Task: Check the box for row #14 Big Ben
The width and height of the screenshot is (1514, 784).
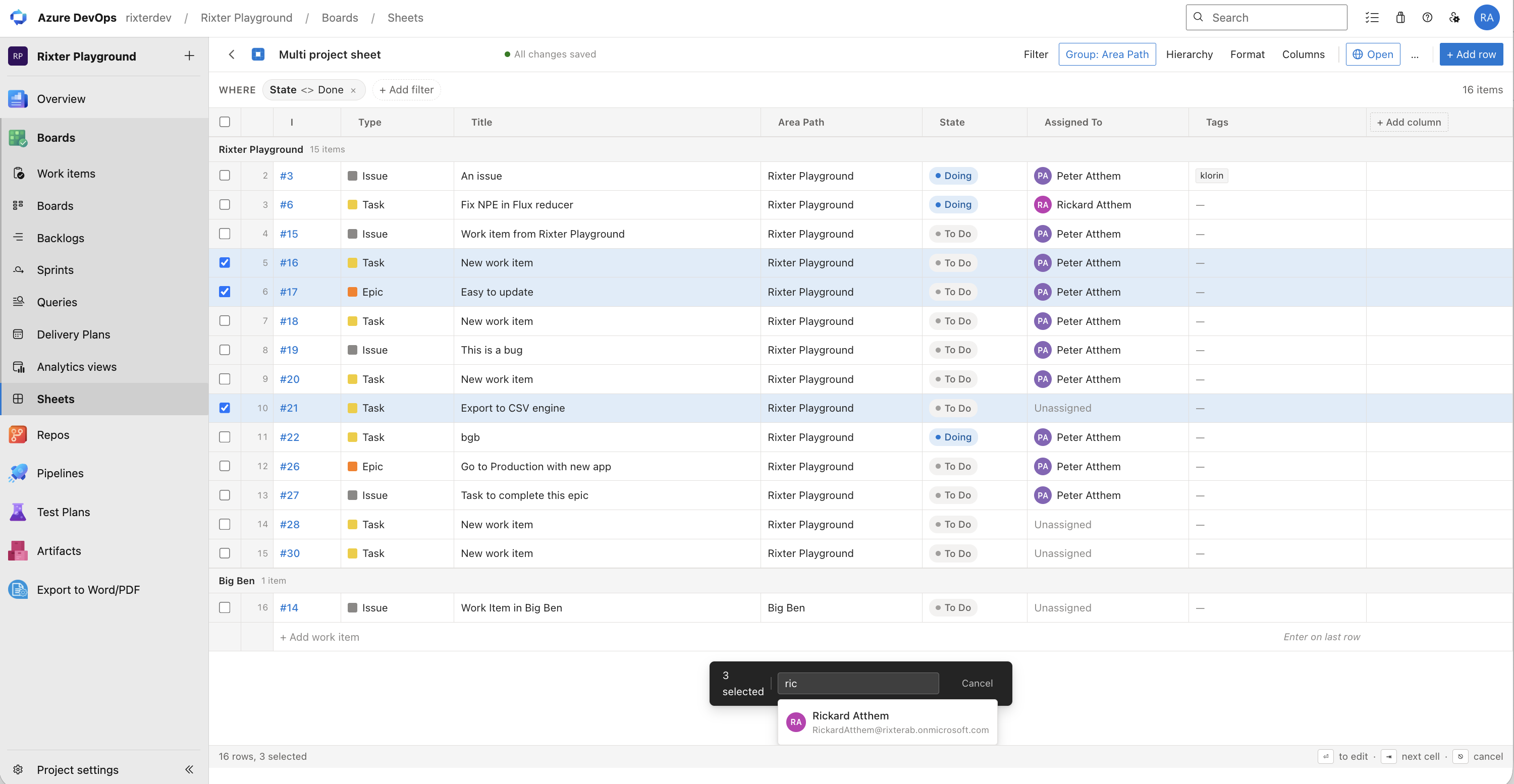Action: pos(225,608)
